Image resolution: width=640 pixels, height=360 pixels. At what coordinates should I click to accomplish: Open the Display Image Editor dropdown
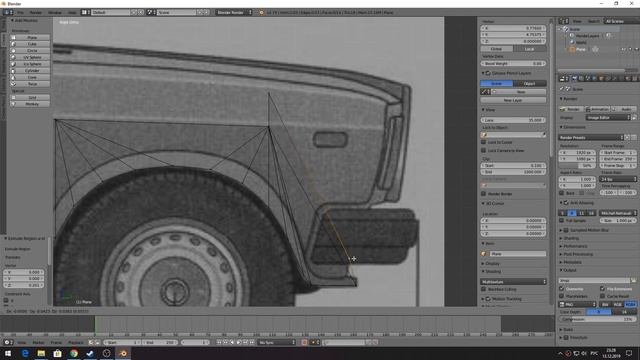(x=609, y=118)
